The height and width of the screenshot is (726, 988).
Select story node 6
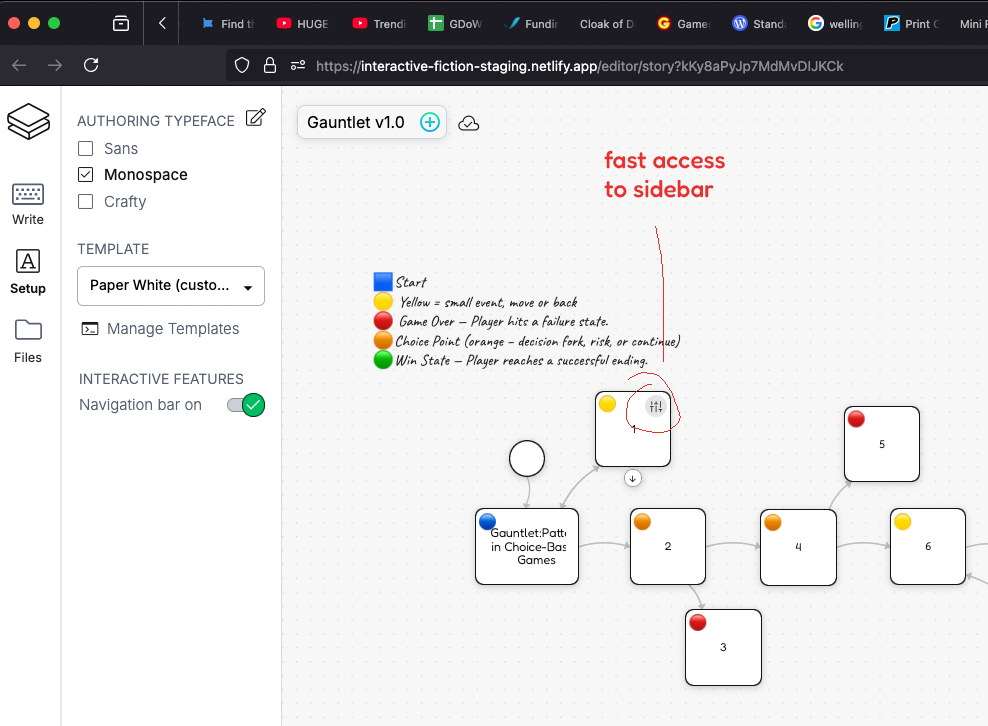(x=928, y=546)
